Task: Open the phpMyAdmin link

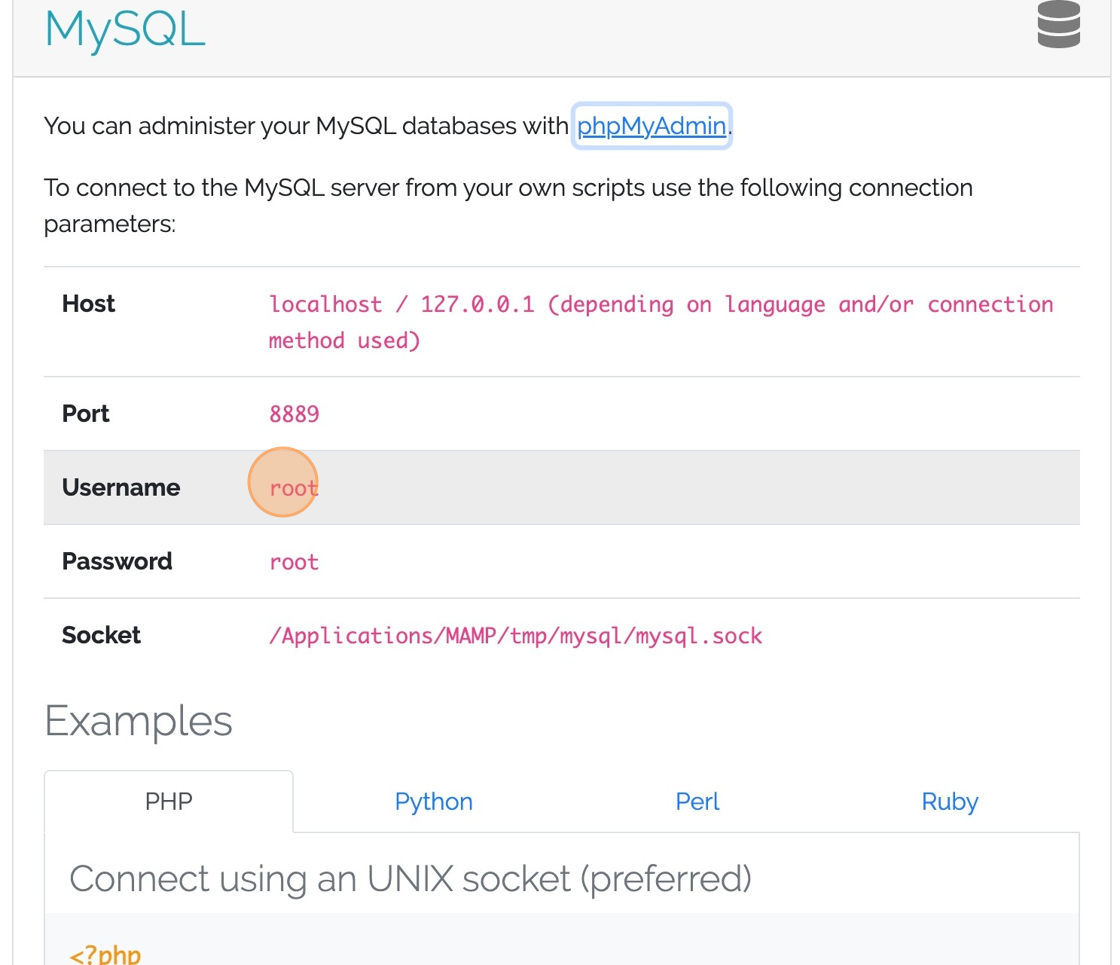Action: (651, 127)
